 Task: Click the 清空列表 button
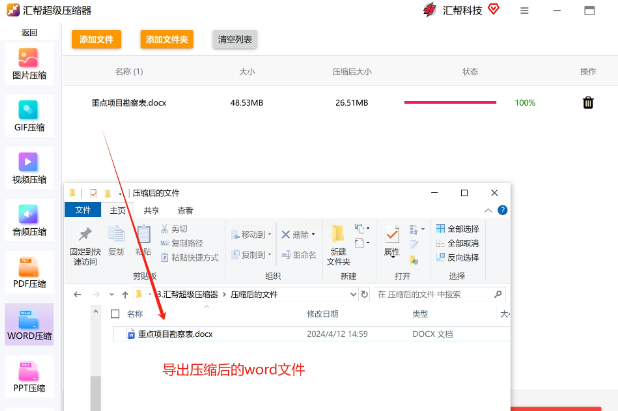click(x=235, y=39)
